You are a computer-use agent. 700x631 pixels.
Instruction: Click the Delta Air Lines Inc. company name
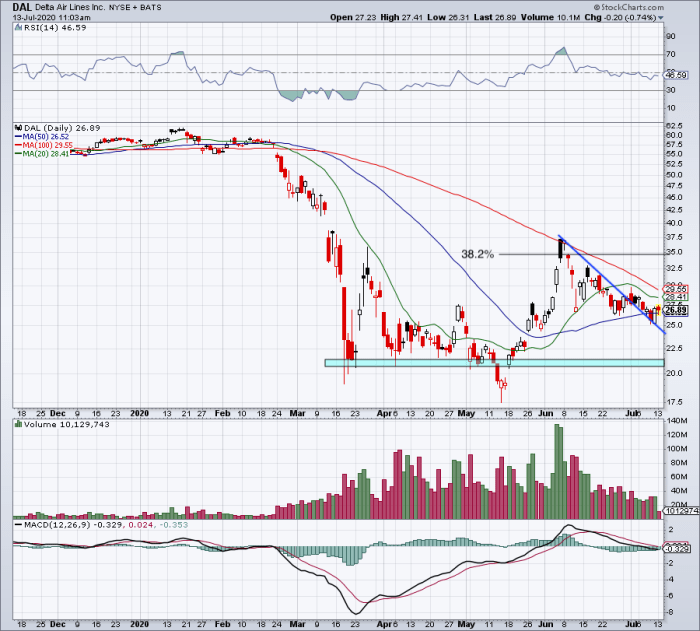point(69,8)
